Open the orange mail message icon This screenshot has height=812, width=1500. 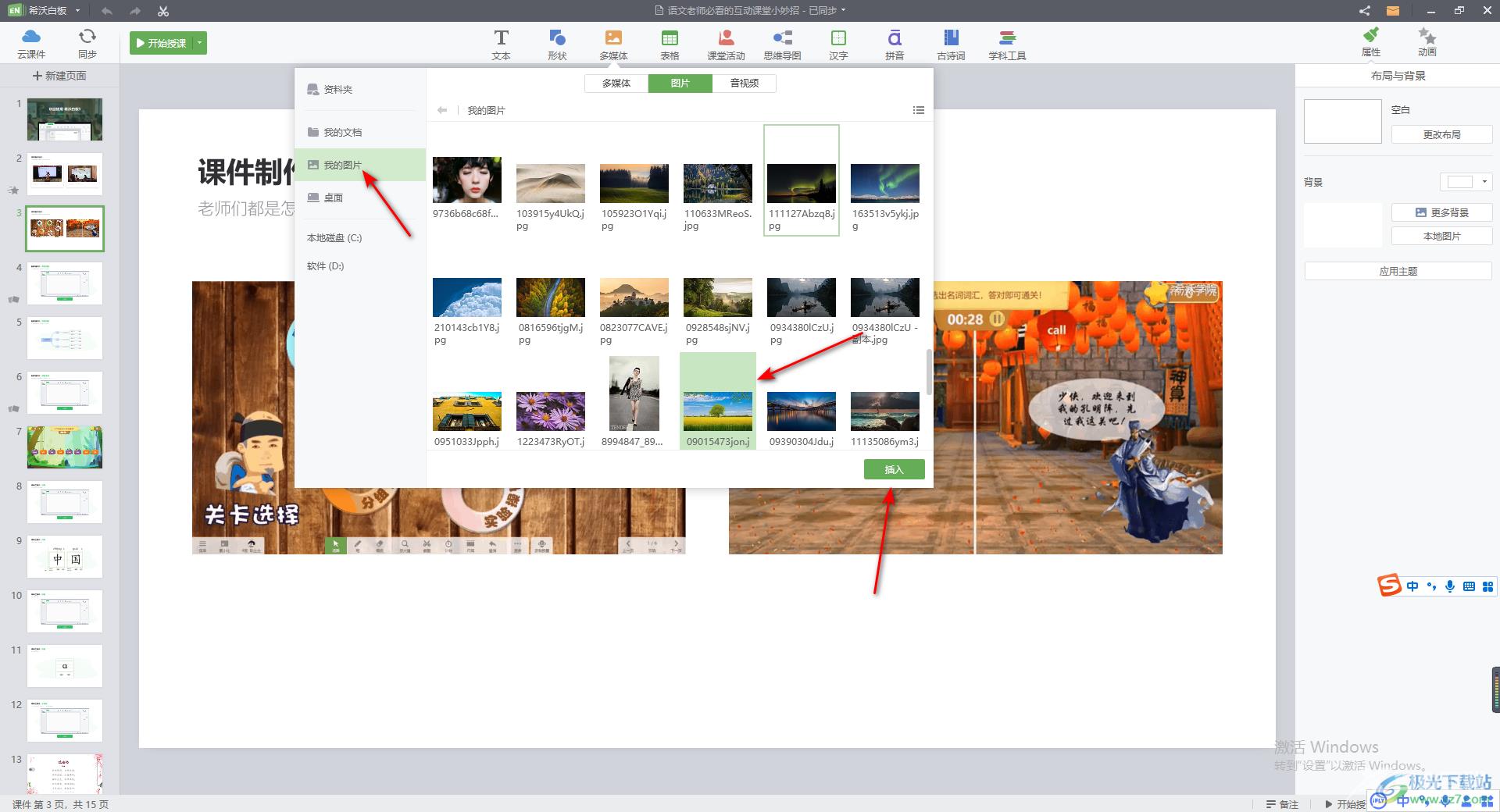click(1393, 11)
